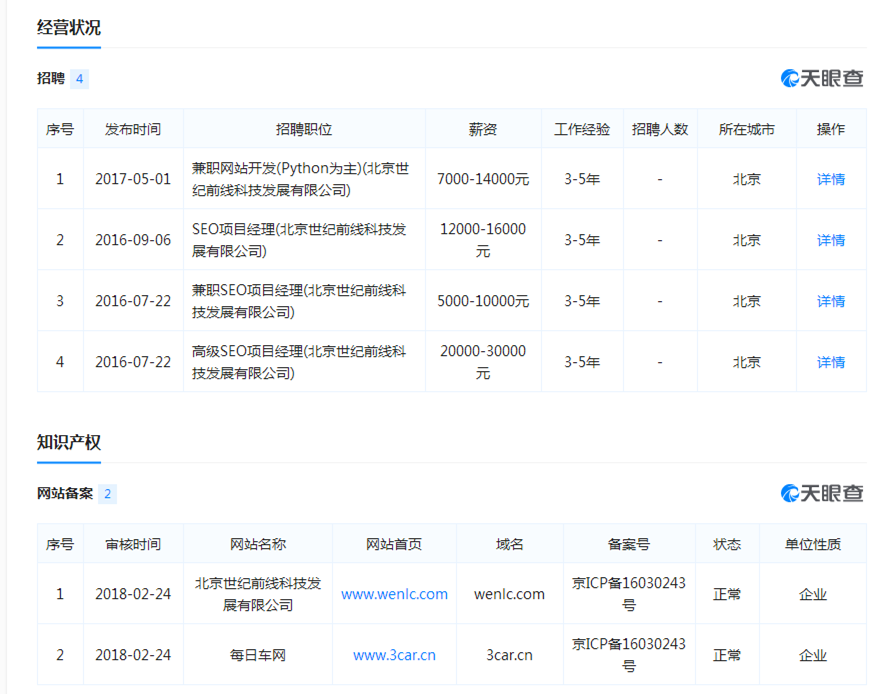Screen dimensions: 890x694
Task: Click the 域名 column header
Action: (x=509, y=544)
